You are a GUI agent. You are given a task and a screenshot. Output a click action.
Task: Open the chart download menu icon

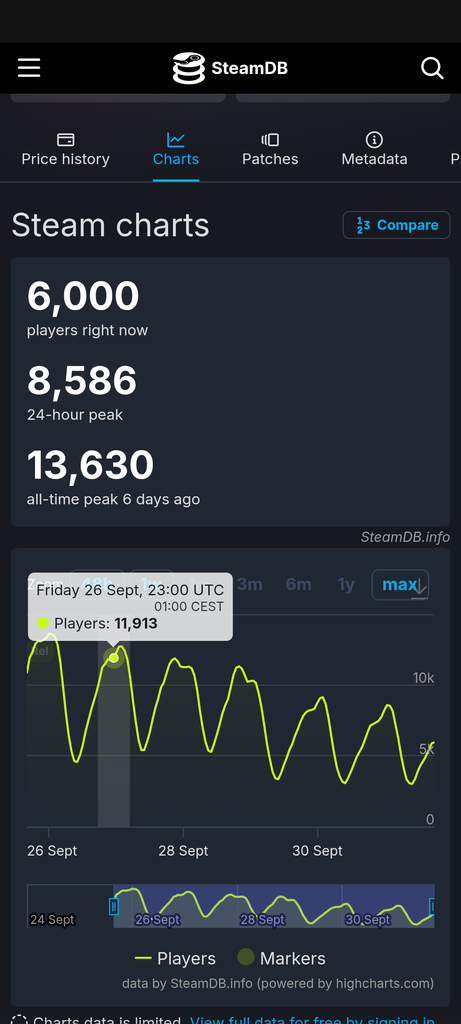(420, 589)
